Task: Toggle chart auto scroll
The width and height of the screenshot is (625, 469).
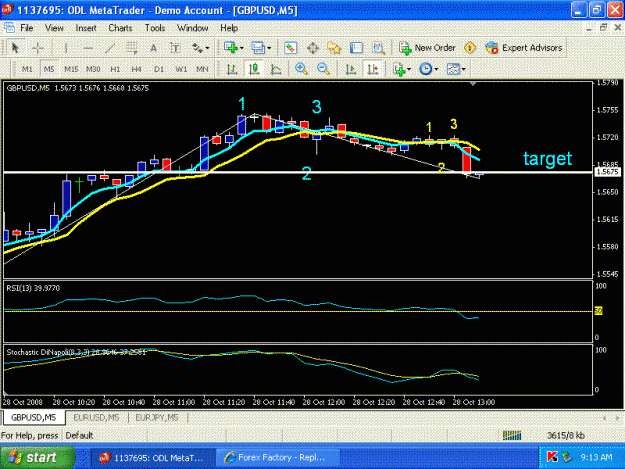Action: click(x=351, y=69)
